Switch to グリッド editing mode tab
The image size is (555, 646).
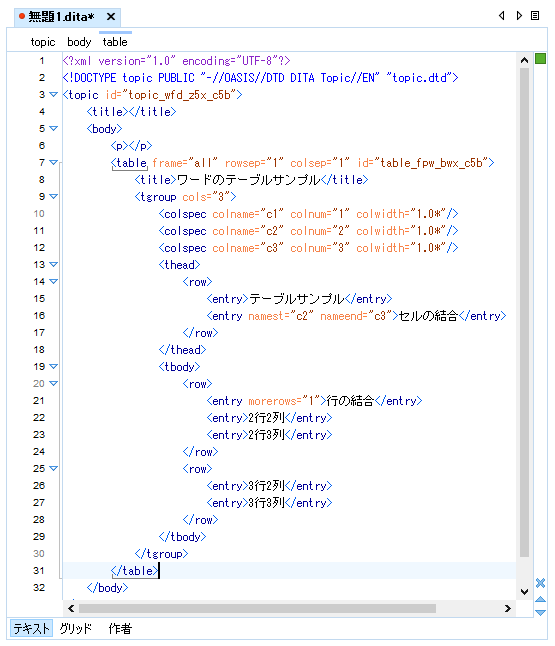pos(76,629)
